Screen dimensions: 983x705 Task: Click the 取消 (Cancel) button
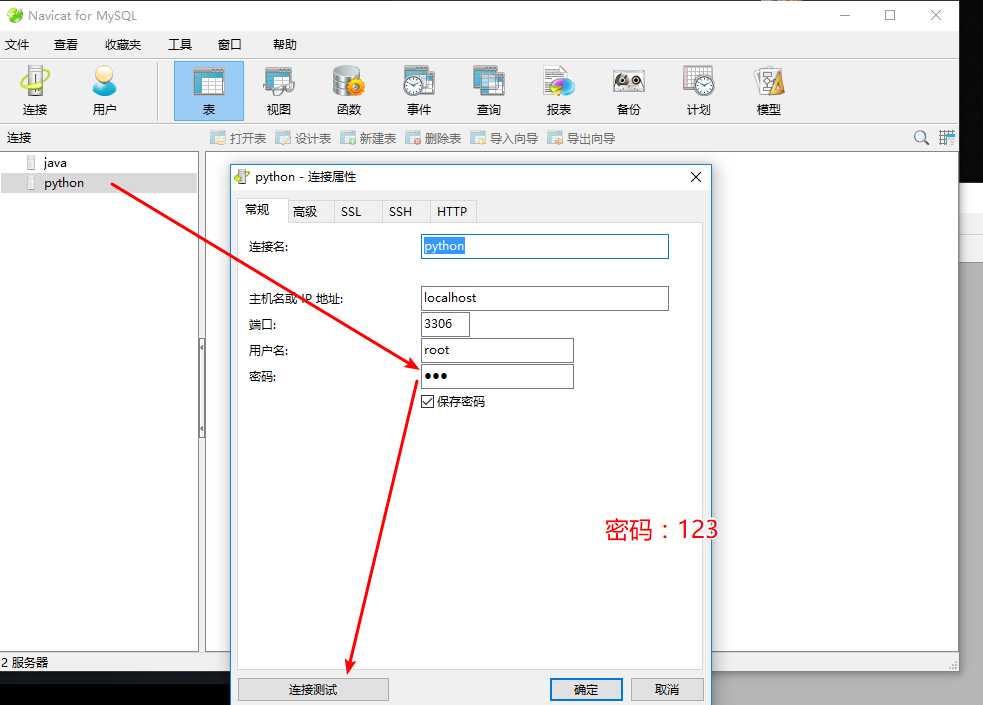pos(667,689)
